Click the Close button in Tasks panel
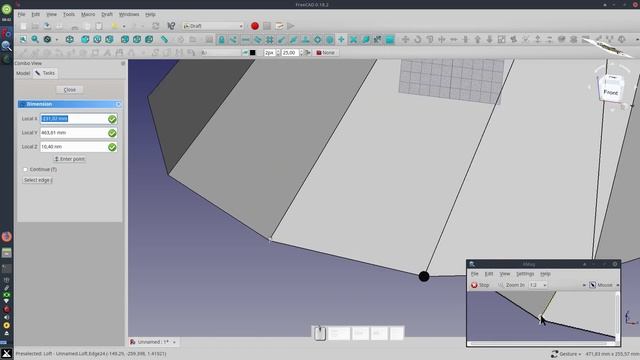Image resolution: width=640 pixels, height=360 pixels. pos(69,90)
